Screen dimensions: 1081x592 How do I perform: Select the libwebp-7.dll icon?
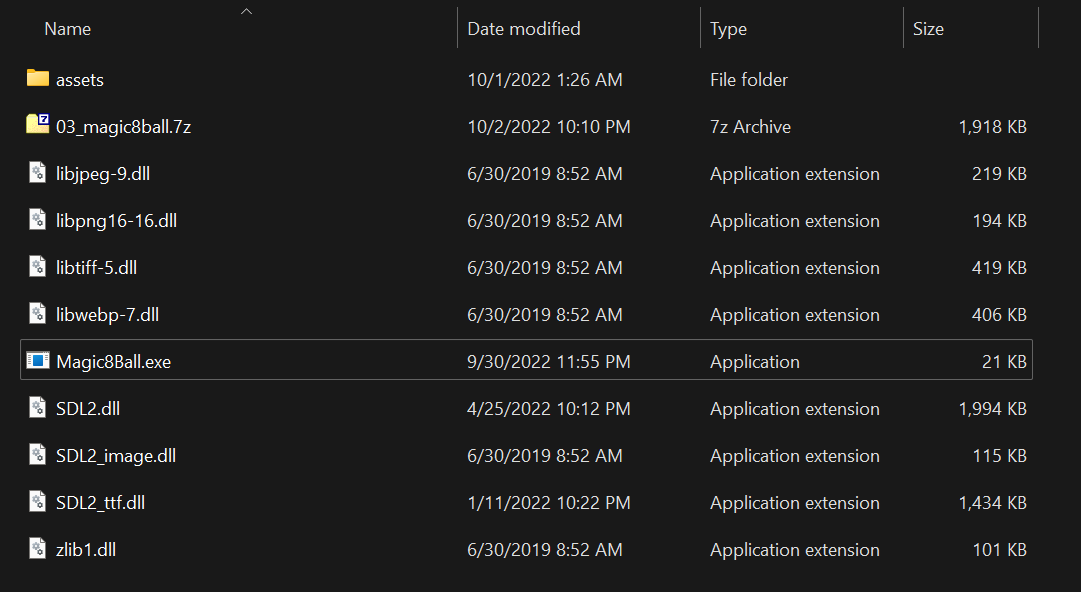37,314
